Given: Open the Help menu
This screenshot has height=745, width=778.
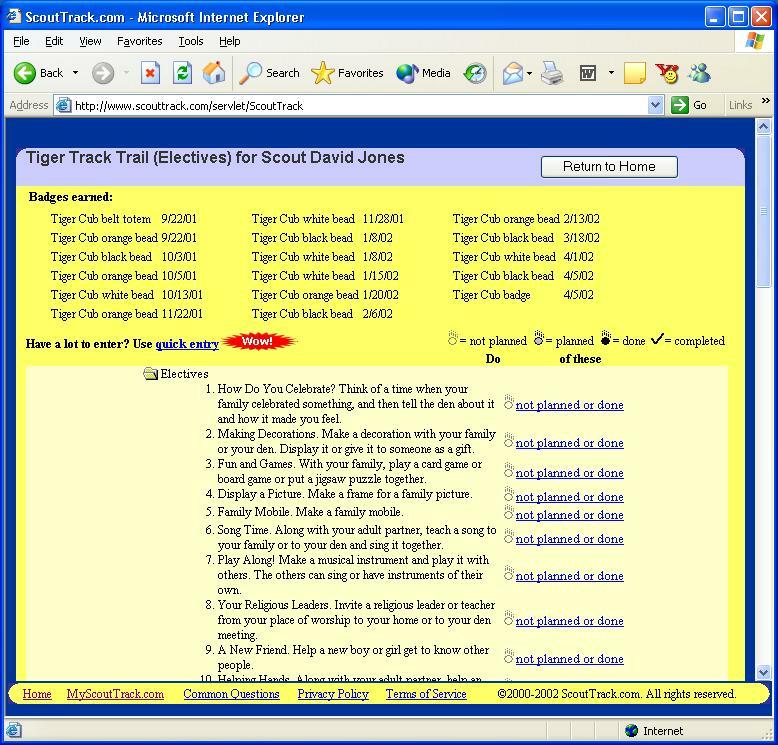Looking at the screenshot, I should click(x=229, y=41).
